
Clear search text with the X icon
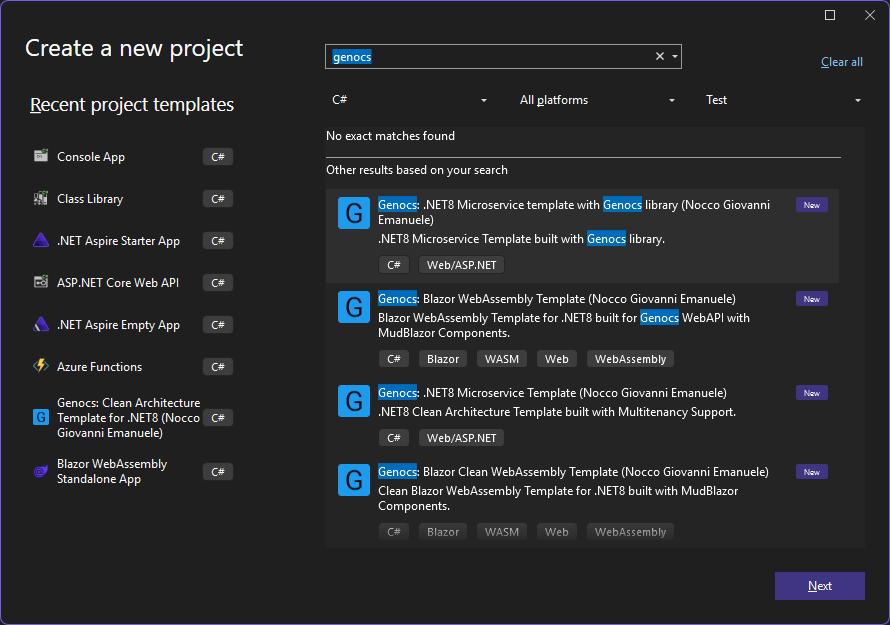(x=659, y=57)
